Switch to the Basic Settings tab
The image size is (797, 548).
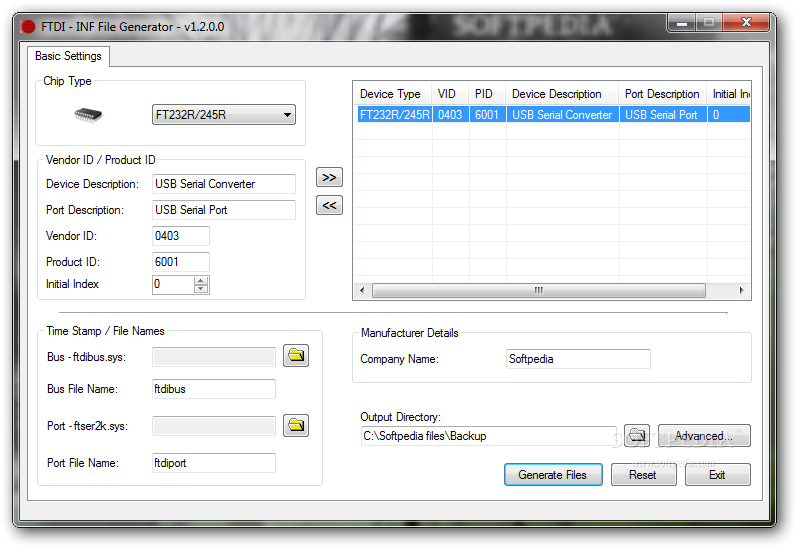pyautogui.click(x=69, y=56)
